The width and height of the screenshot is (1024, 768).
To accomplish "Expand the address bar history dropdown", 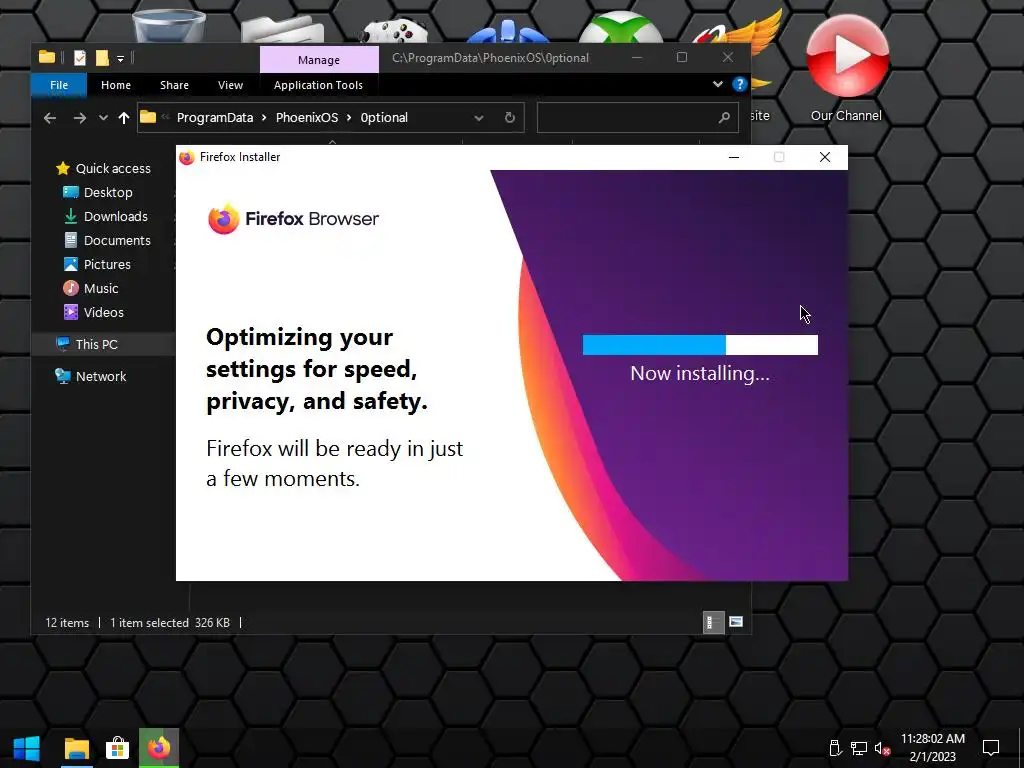I will [479, 118].
